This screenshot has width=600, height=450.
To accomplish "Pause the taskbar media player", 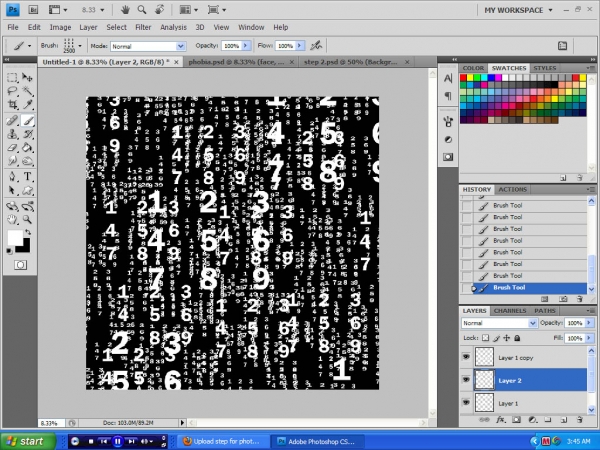I will (117, 442).
